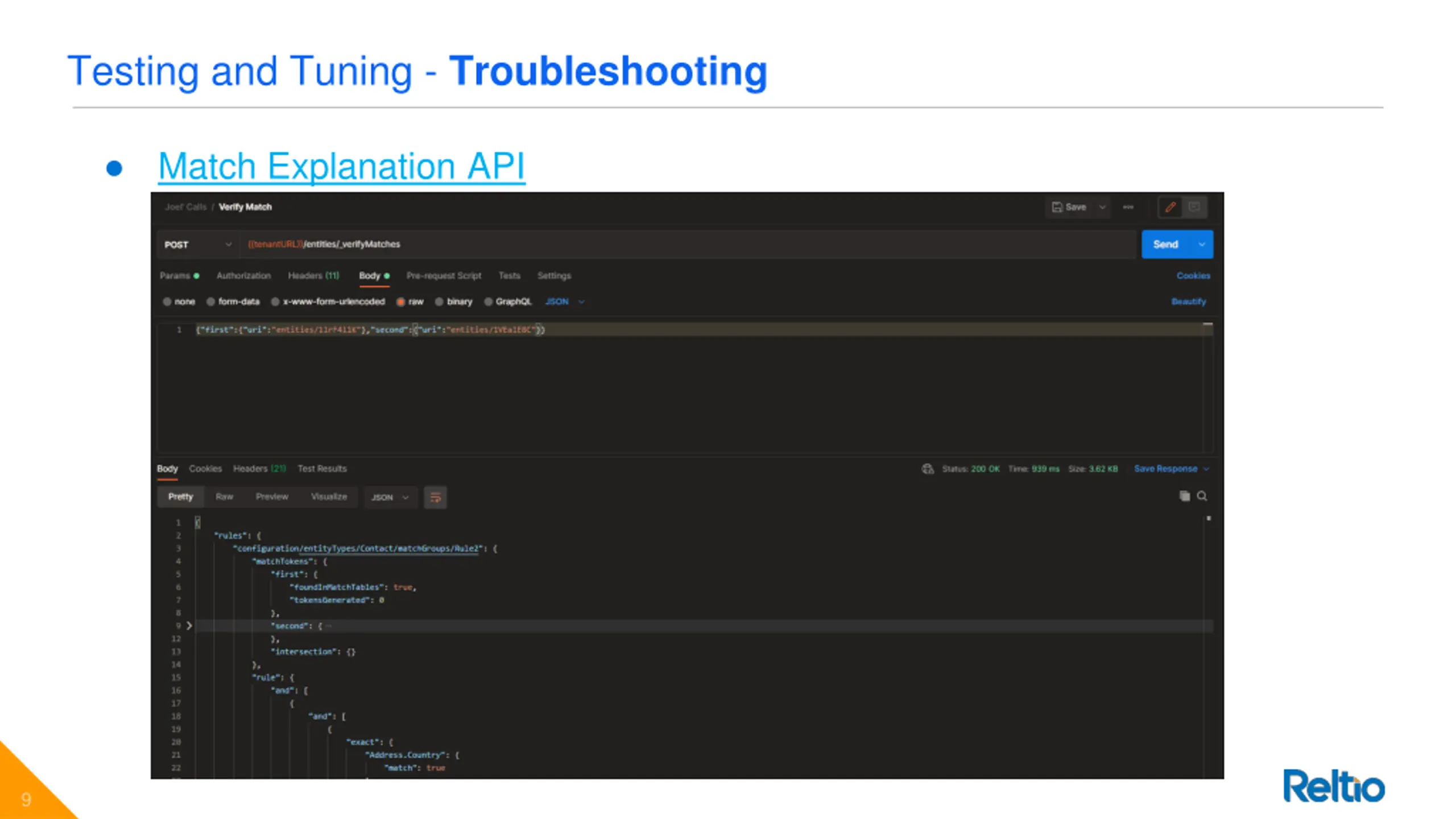Open the comments icon beside the pencil

click(1194, 207)
